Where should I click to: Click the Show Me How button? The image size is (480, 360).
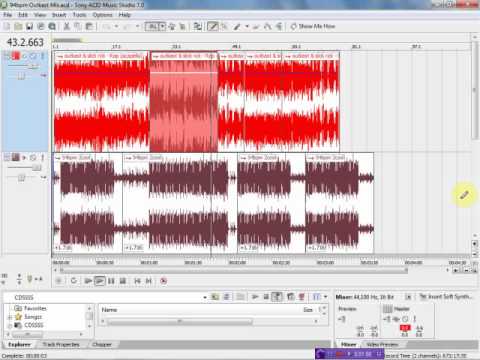pyautogui.click(x=313, y=26)
